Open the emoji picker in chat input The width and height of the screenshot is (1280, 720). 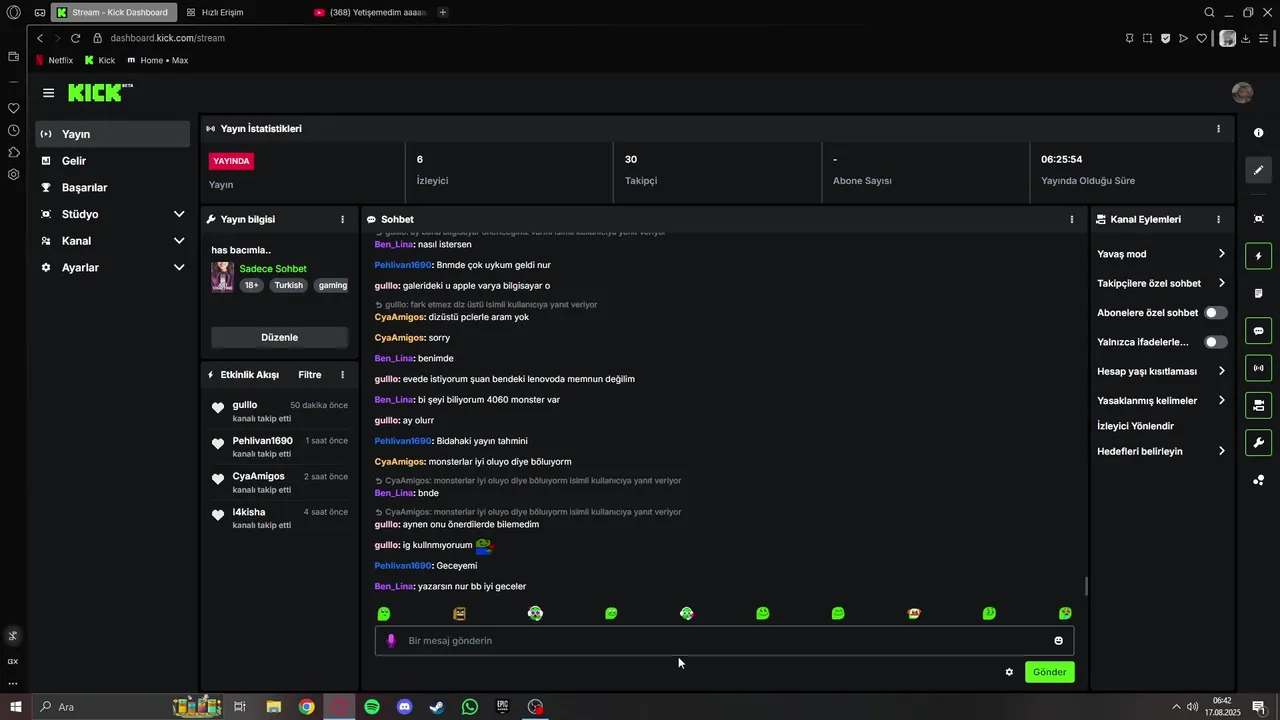tap(1058, 641)
